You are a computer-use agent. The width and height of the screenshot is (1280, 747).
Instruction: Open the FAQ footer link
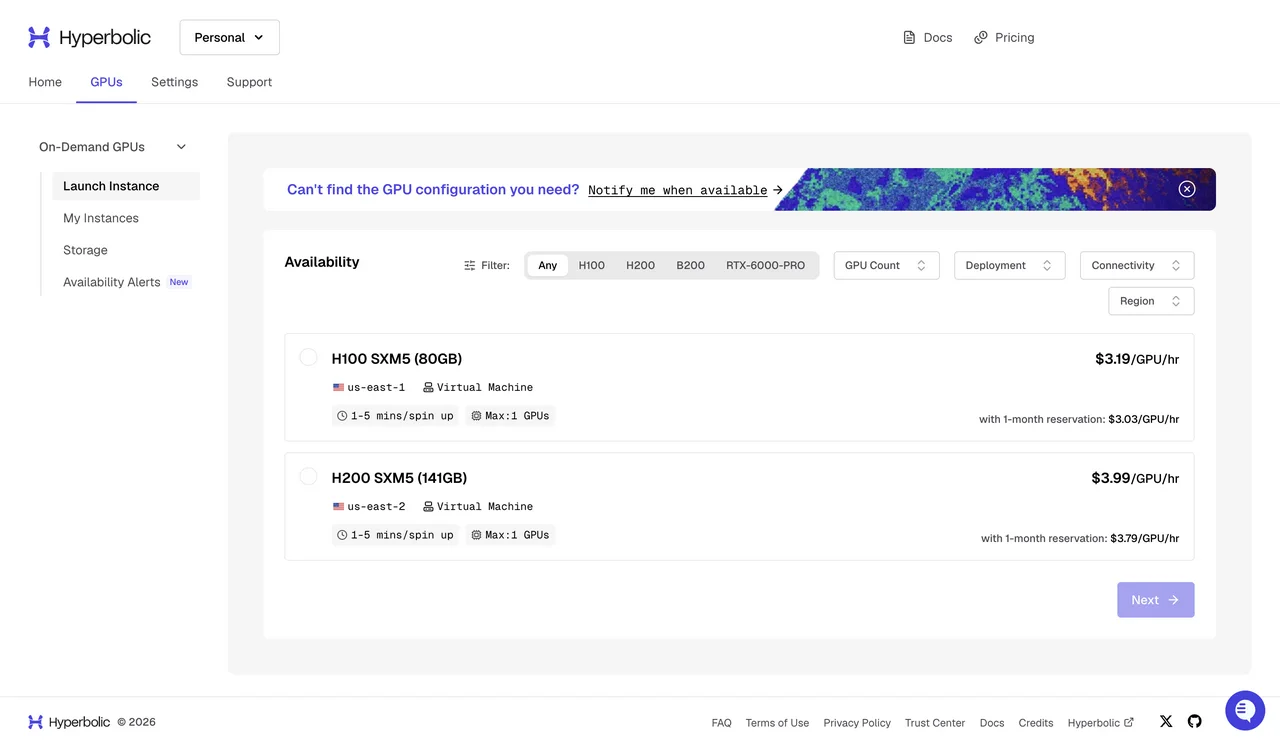(x=721, y=723)
